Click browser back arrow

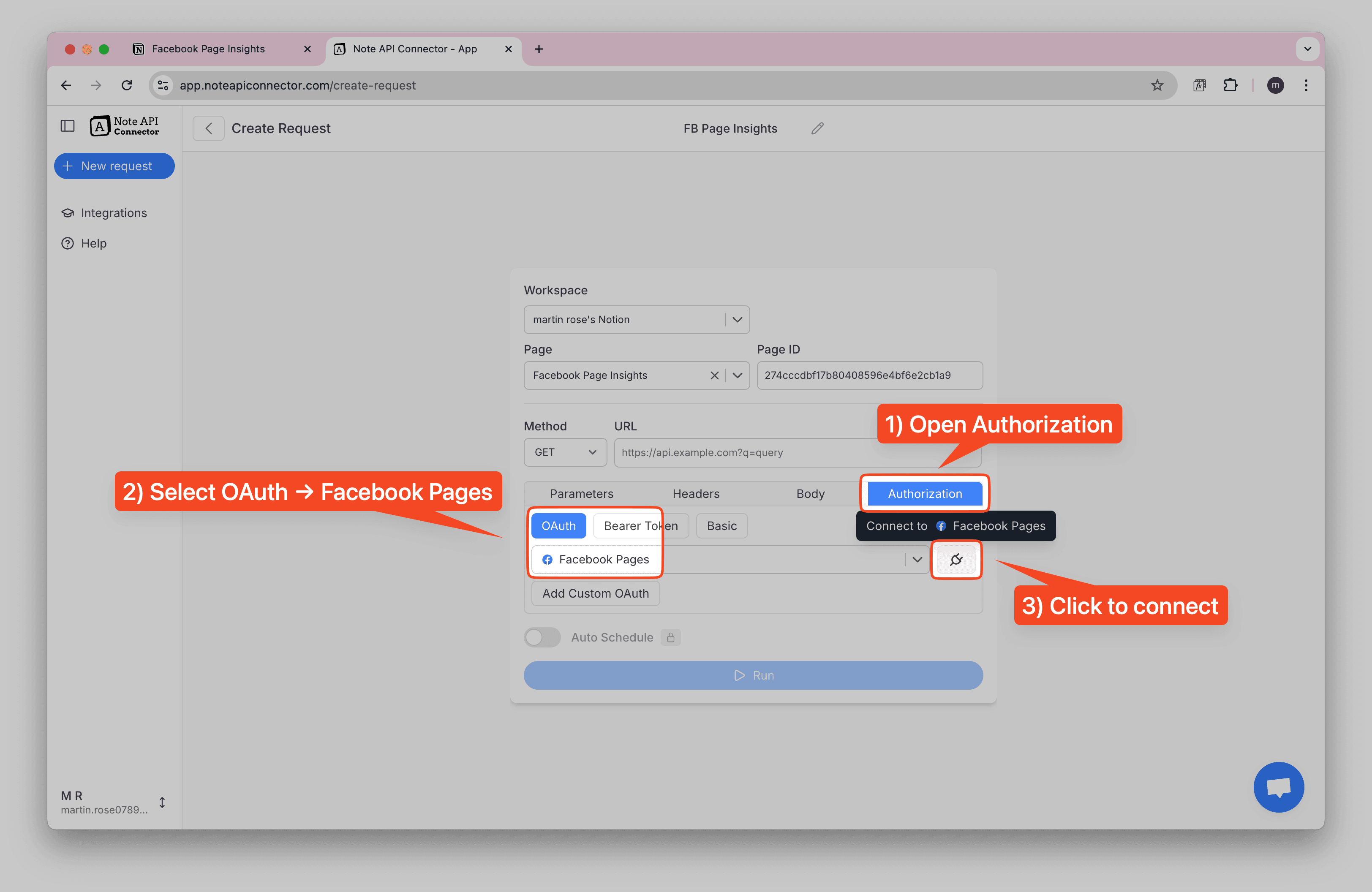(x=66, y=85)
